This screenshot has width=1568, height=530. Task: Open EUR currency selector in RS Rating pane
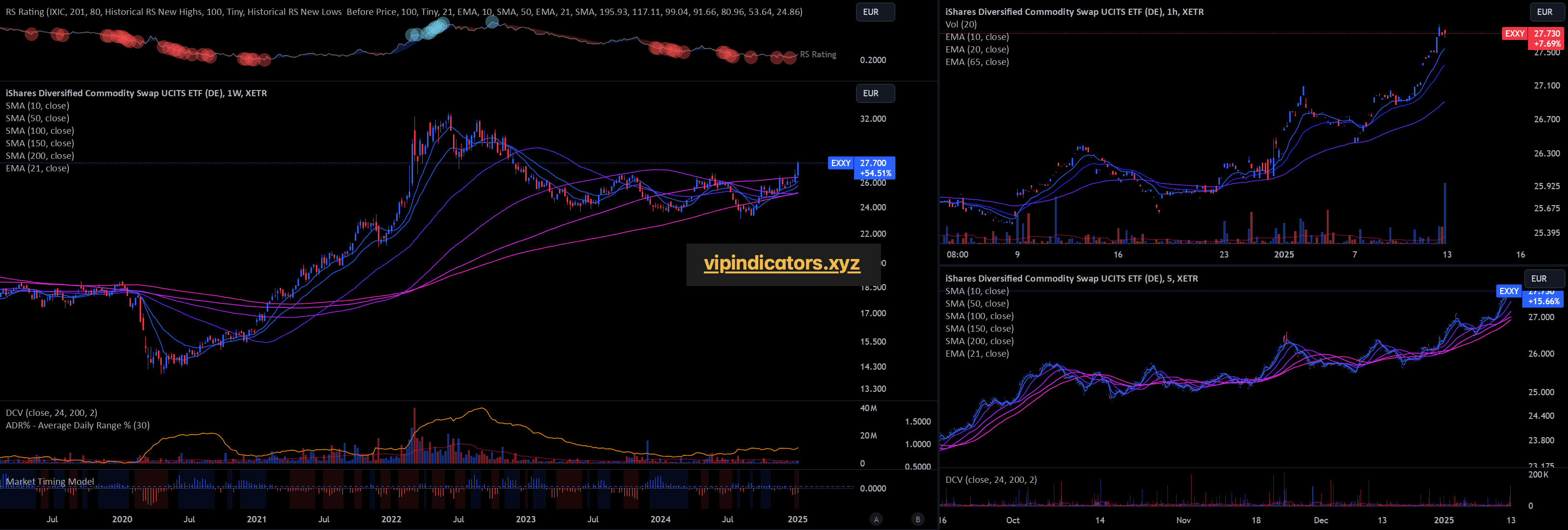(875, 12)
